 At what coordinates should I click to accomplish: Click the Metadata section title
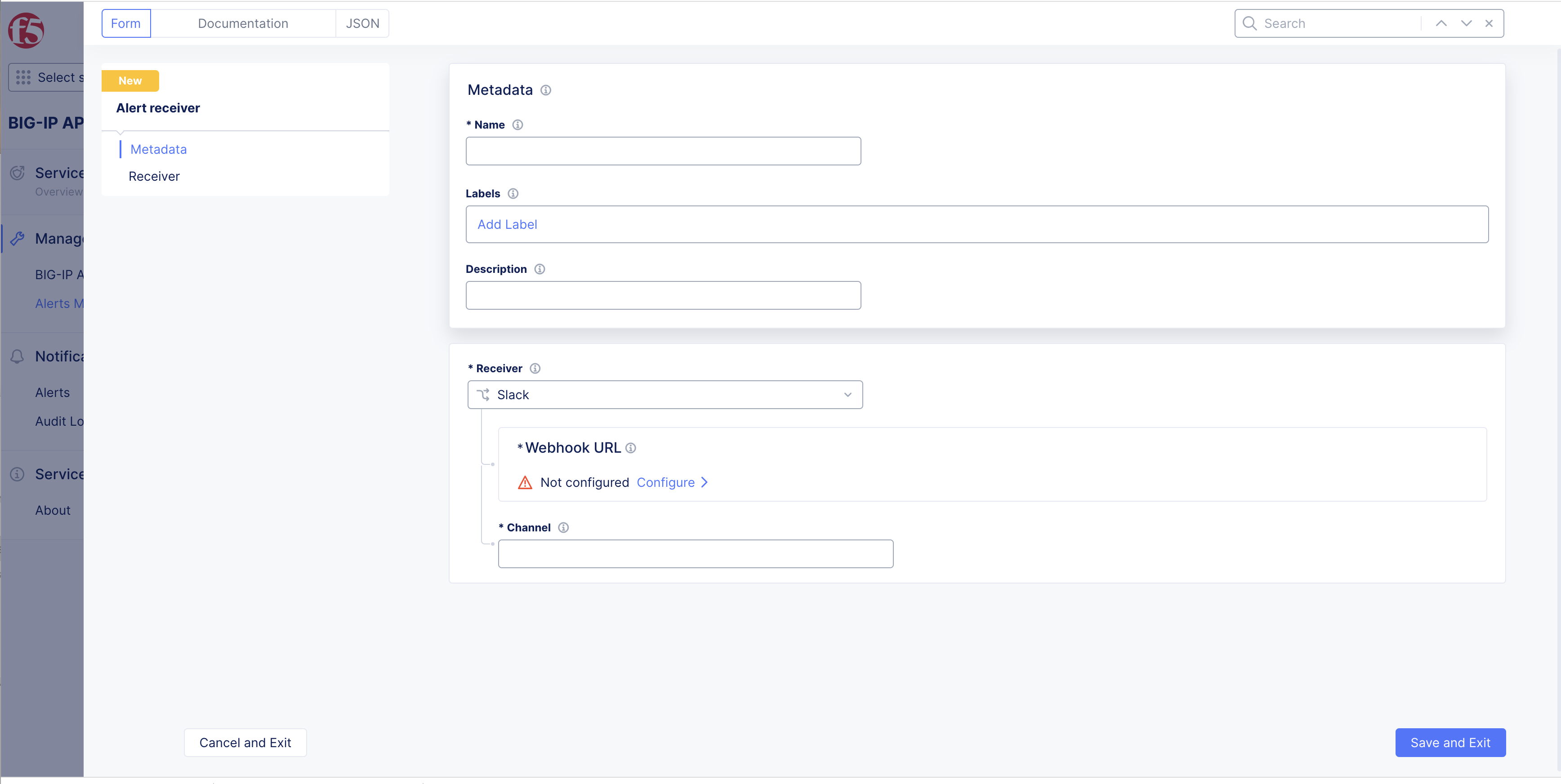500,90
